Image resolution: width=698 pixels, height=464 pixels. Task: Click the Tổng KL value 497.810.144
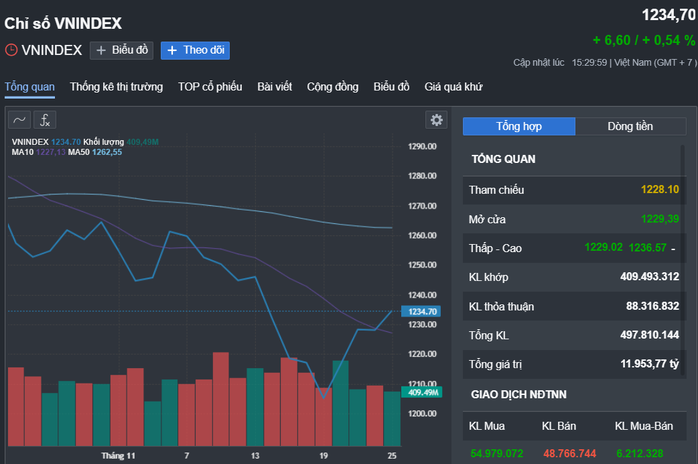pos(649,335)
